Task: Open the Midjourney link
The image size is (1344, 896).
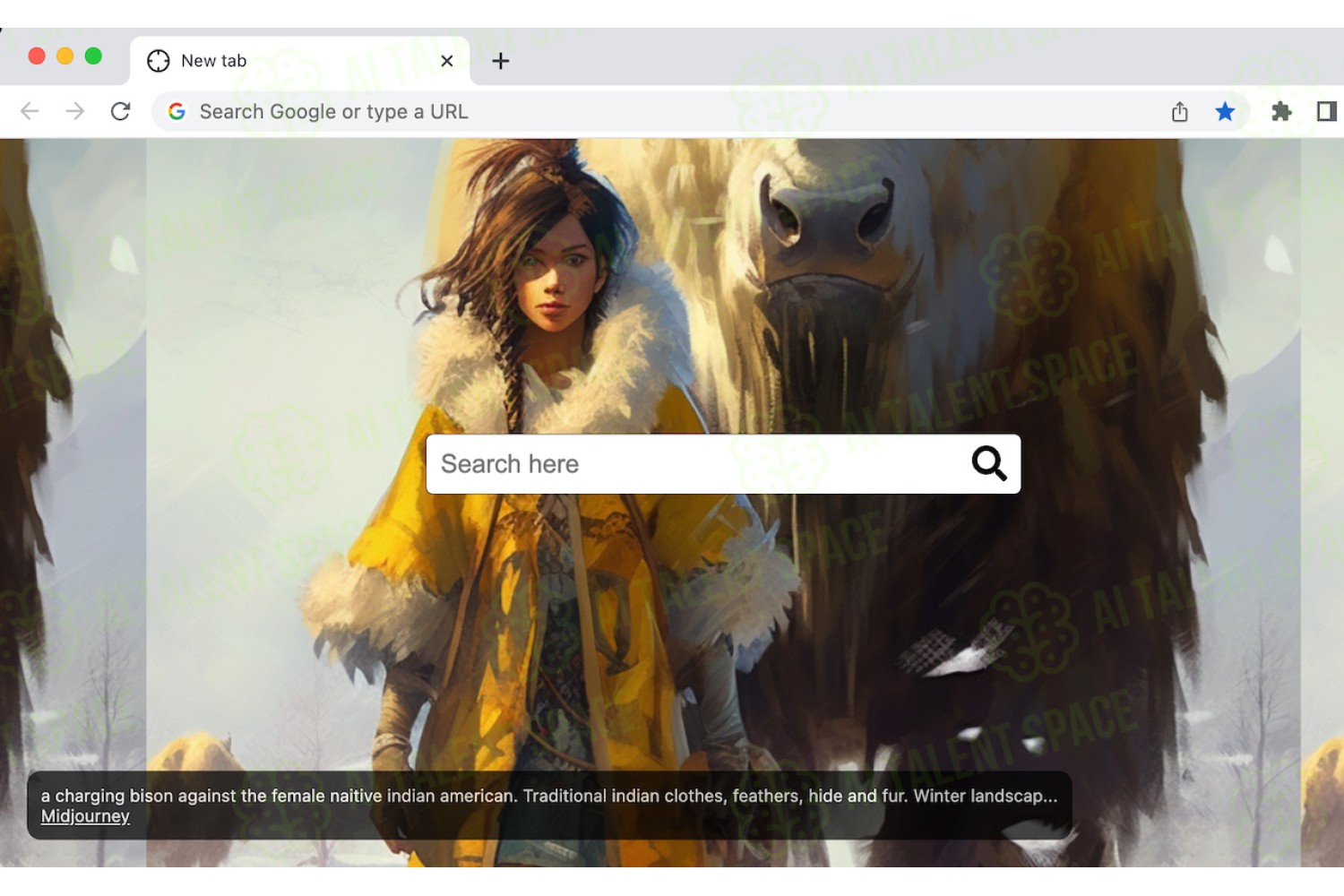Action: (85, 816)
